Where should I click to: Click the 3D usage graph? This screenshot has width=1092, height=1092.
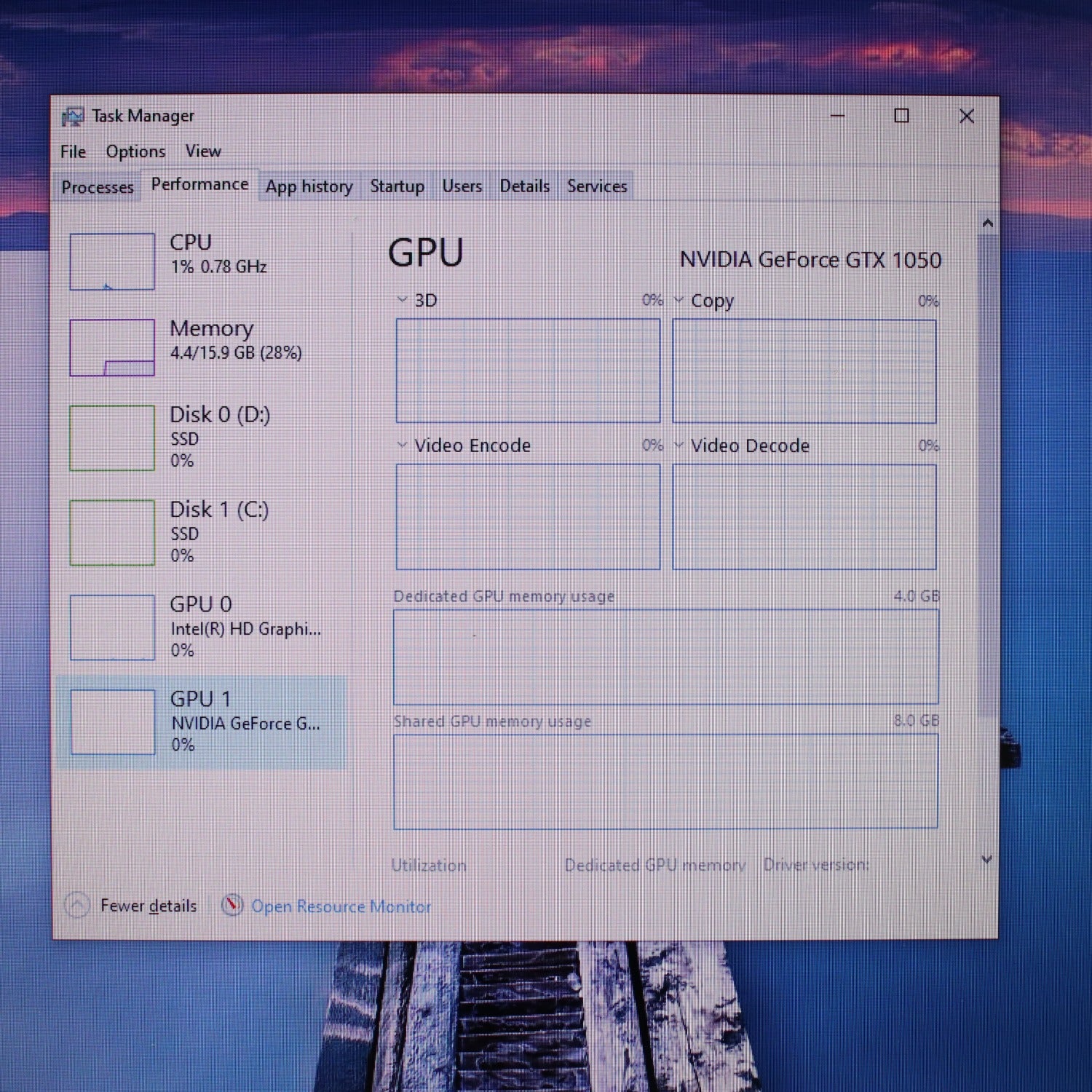528,371
